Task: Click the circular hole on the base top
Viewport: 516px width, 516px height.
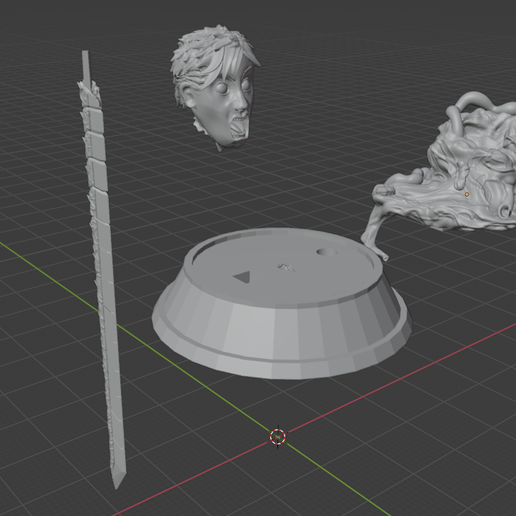Action: [x=326, y=252]
